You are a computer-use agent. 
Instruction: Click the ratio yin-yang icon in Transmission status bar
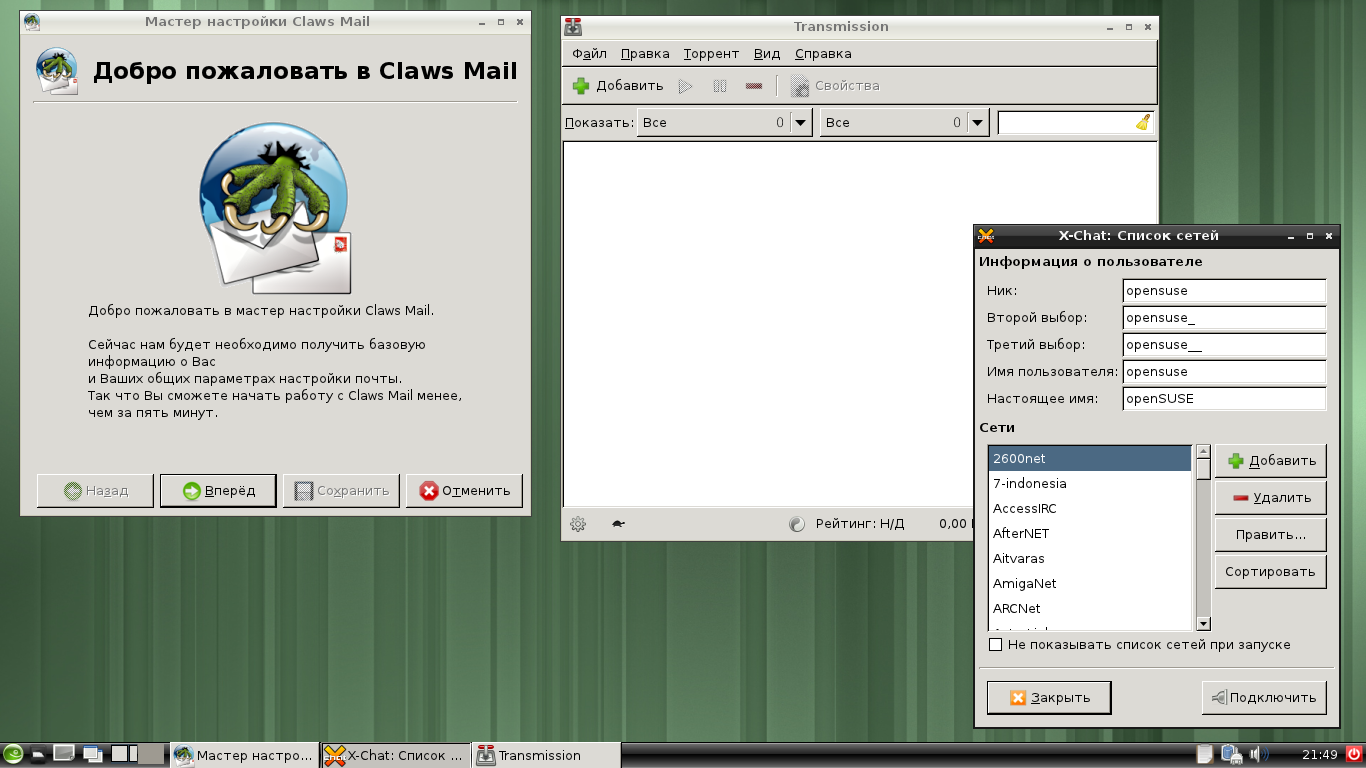pos(797,523)
